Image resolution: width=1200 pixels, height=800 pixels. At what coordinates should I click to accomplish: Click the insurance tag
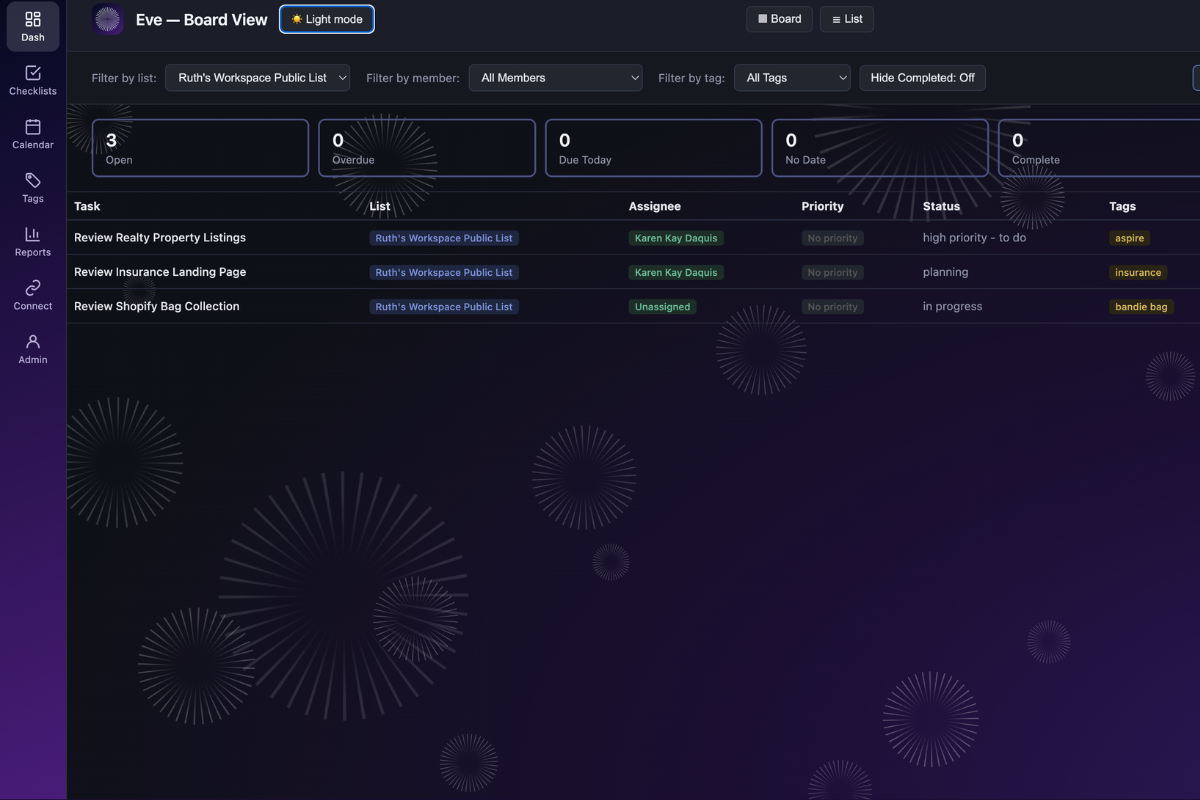point(1138,272)
